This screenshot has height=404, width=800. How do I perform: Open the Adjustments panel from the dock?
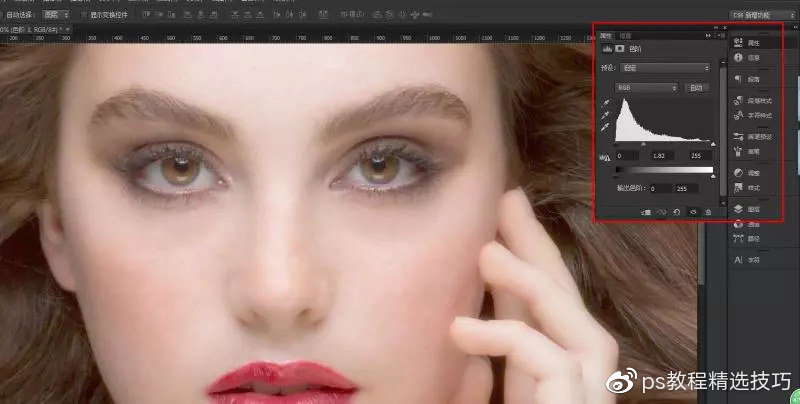[x=739, y=172]
